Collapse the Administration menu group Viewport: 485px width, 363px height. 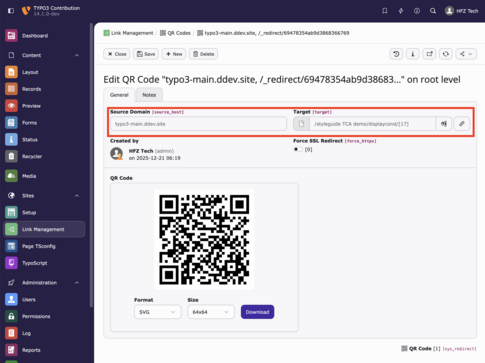click(77, 283)
